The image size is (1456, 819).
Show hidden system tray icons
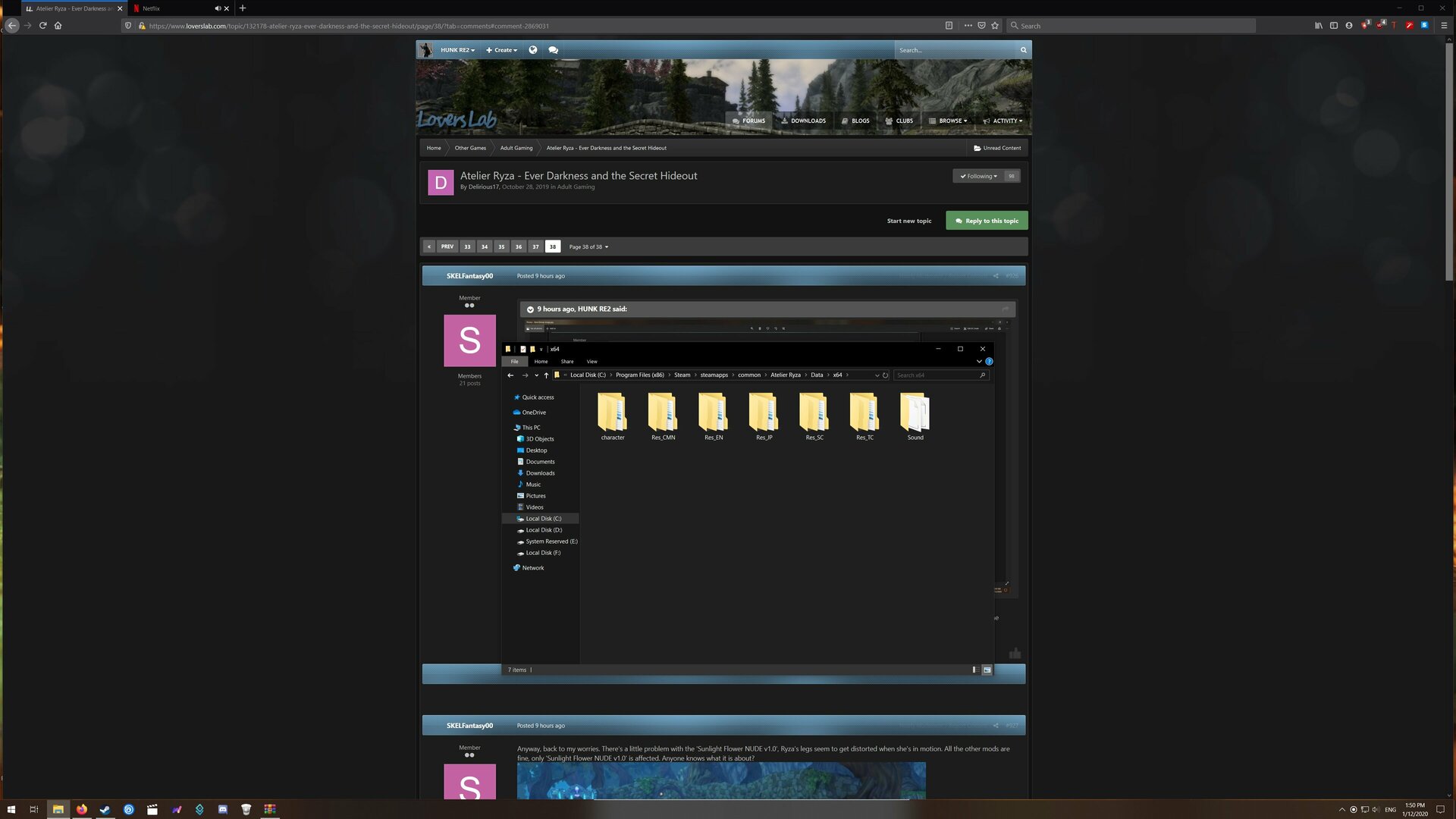[x=1341, y=809]
